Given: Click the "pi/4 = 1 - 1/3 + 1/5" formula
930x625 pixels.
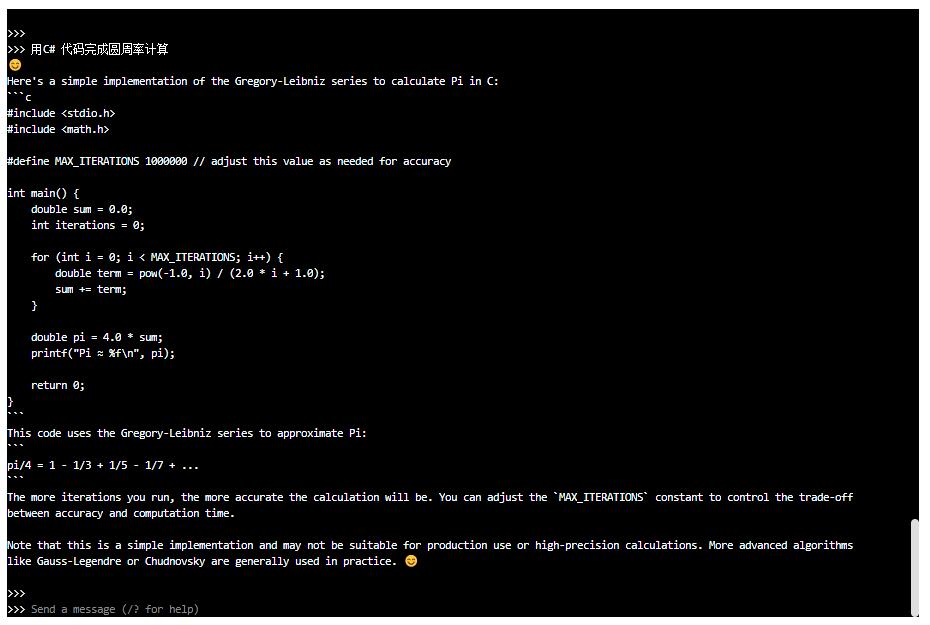Looking at the screenshot, I should tap(103, 465).
